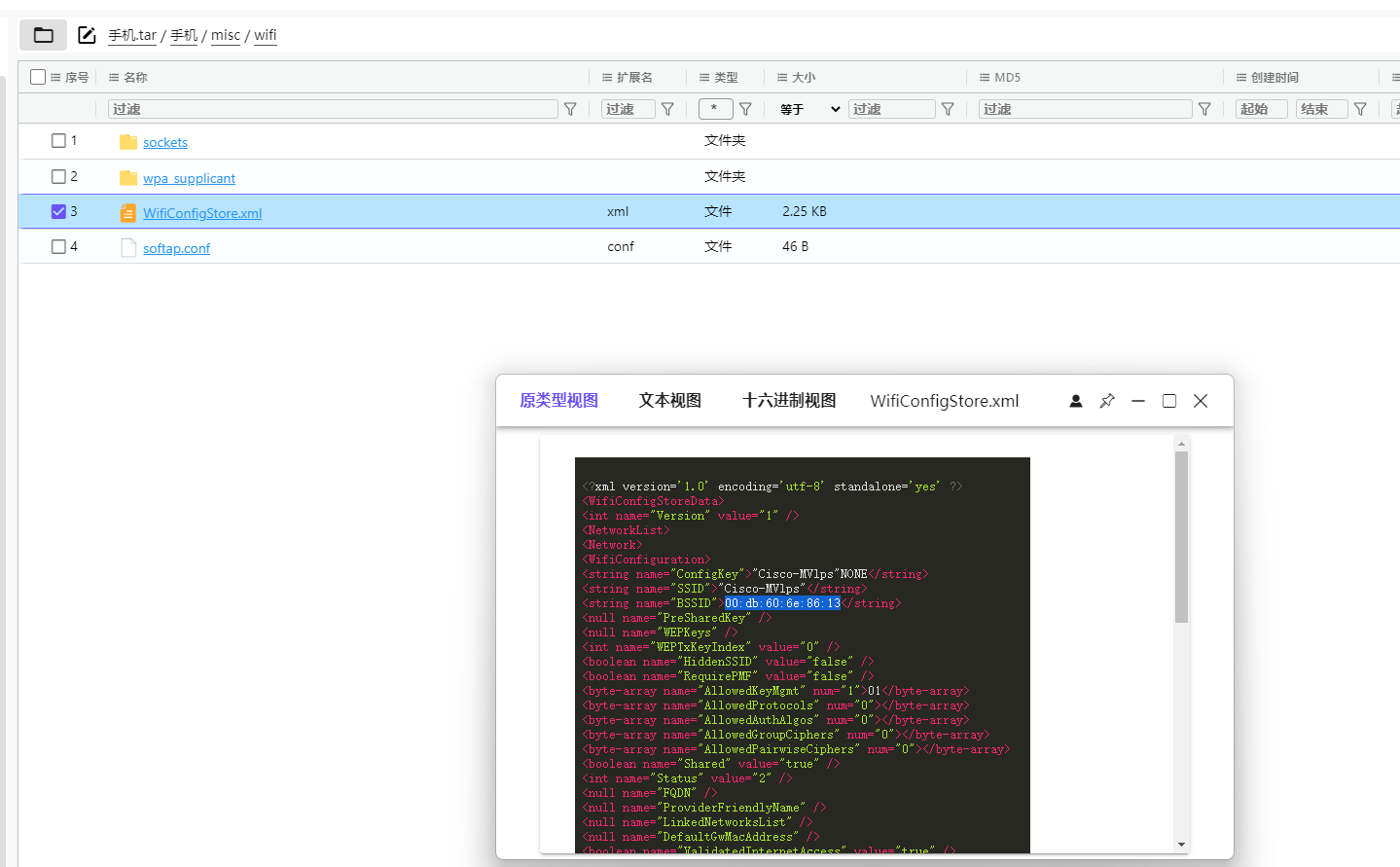Sort by 序号 column header

point(76,77)
